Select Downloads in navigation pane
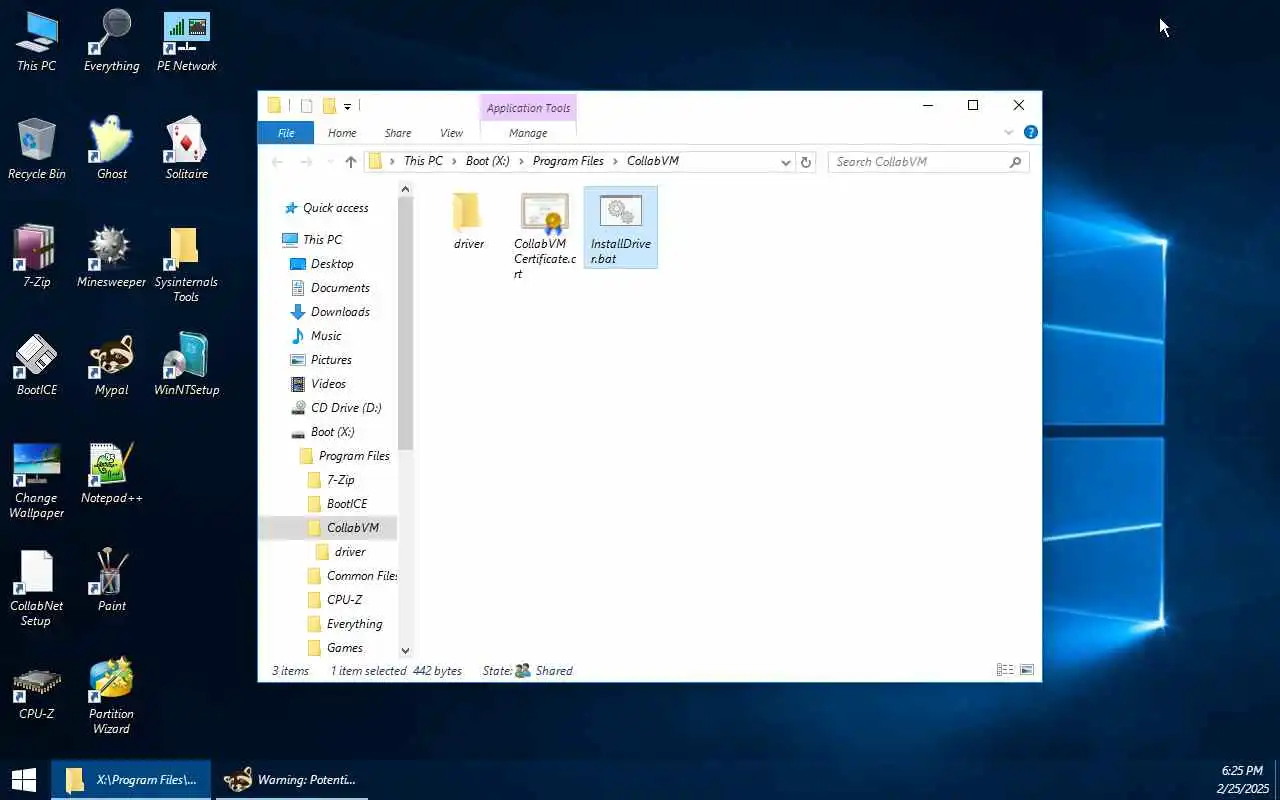This screenshot has height=800, width=1280. click(x=340, y=312)
